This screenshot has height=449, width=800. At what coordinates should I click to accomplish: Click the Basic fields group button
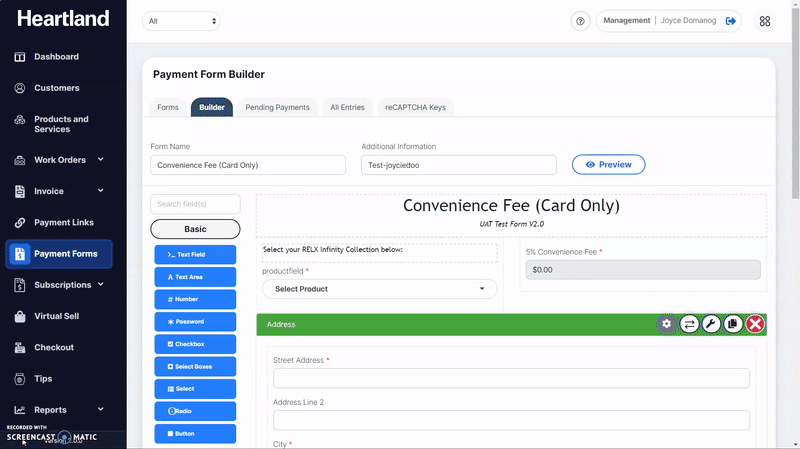(x=195, y=229)
